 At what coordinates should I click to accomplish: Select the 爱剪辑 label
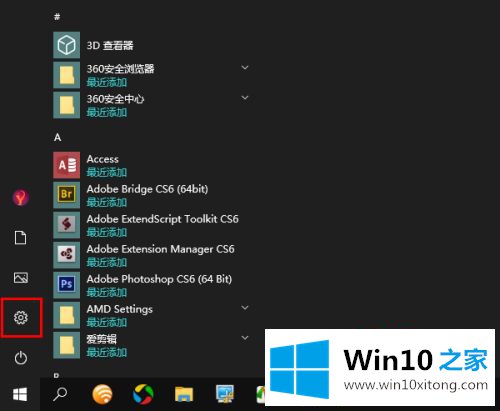click(101, 339)
